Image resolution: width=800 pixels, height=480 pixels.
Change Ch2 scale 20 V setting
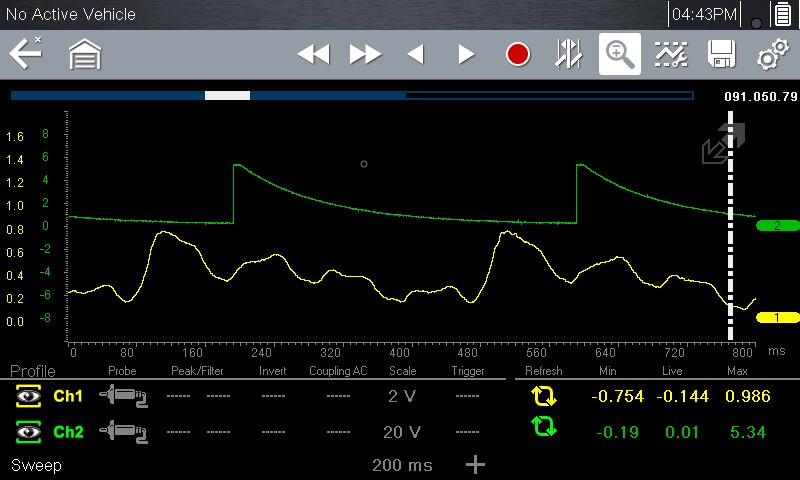[401, 432]
